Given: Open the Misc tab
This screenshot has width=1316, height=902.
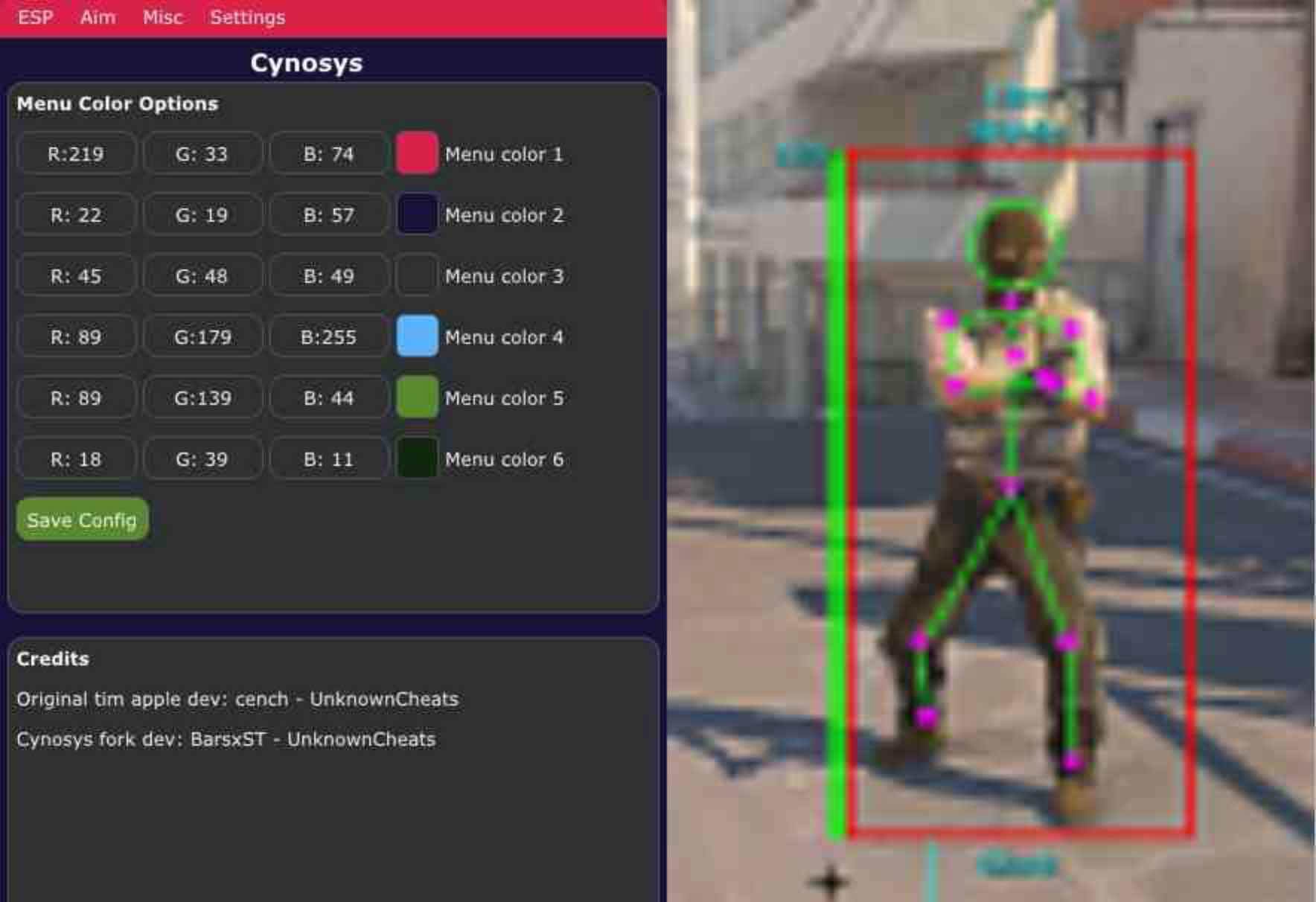Looking at the screenshot, I should click(162, 17).
